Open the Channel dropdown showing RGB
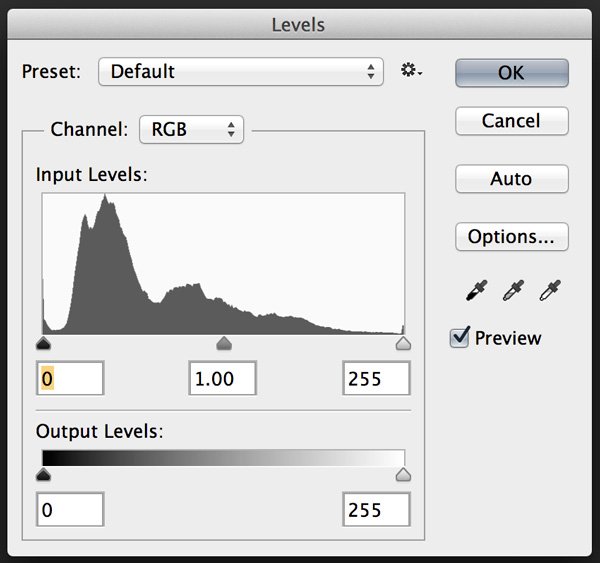Image resolution: width=600 pixels, height=563 pixels. pos(191,129)
